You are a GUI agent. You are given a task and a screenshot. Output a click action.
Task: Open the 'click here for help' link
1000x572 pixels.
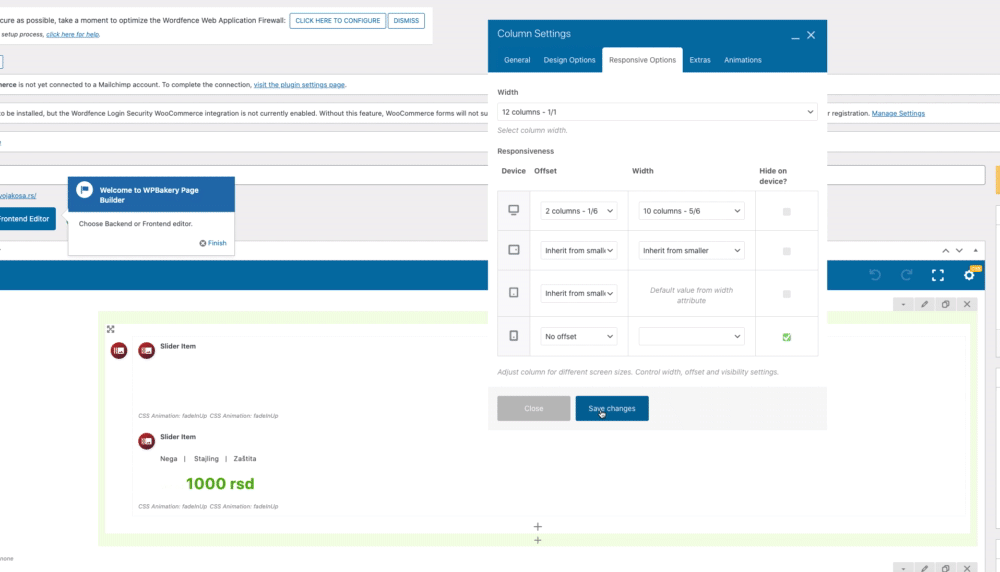point(72,34)
